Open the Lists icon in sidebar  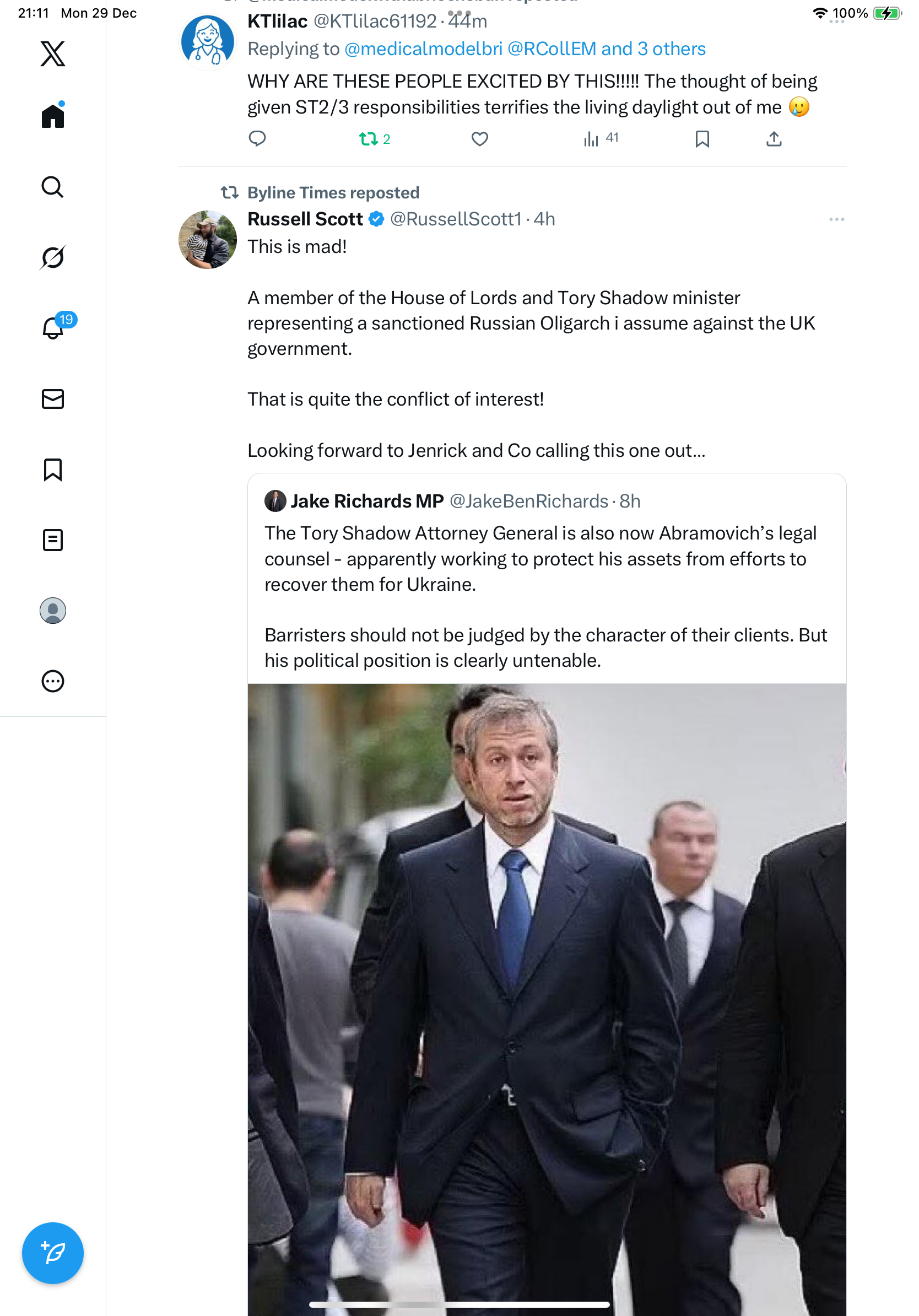pyautogui.click(x=53, y=540)
